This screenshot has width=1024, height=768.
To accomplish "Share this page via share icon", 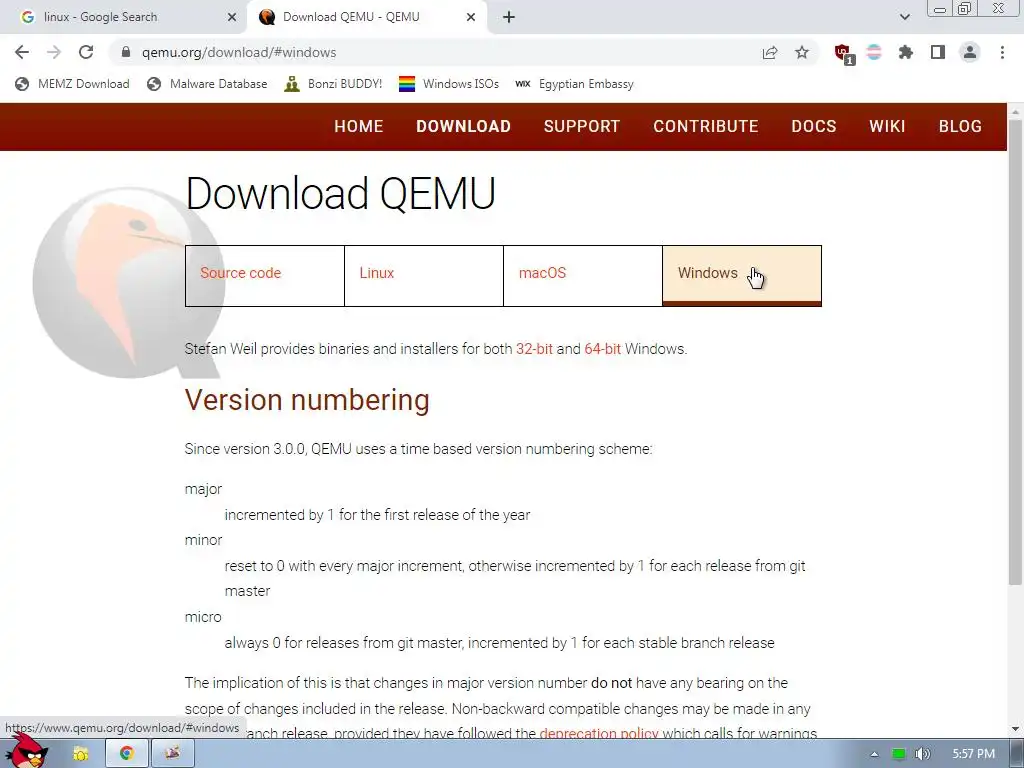I will pos(770,52).
